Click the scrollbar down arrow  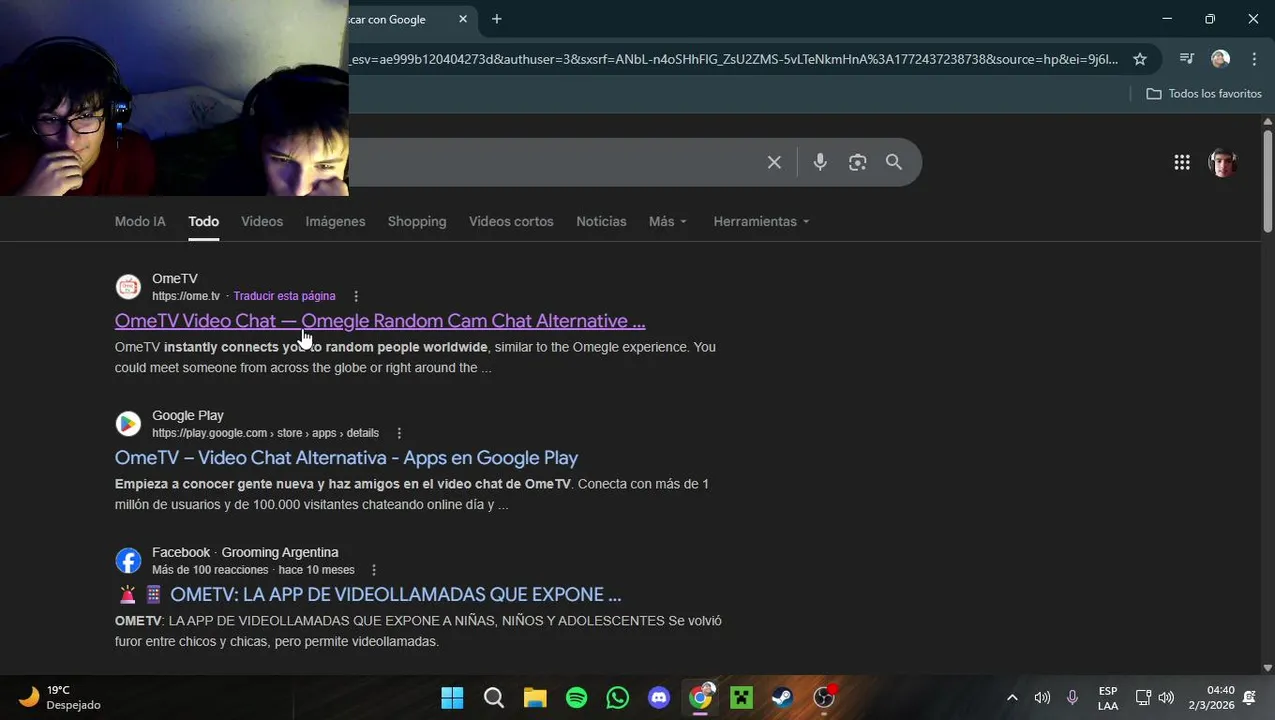click(x=1267, y=668)
